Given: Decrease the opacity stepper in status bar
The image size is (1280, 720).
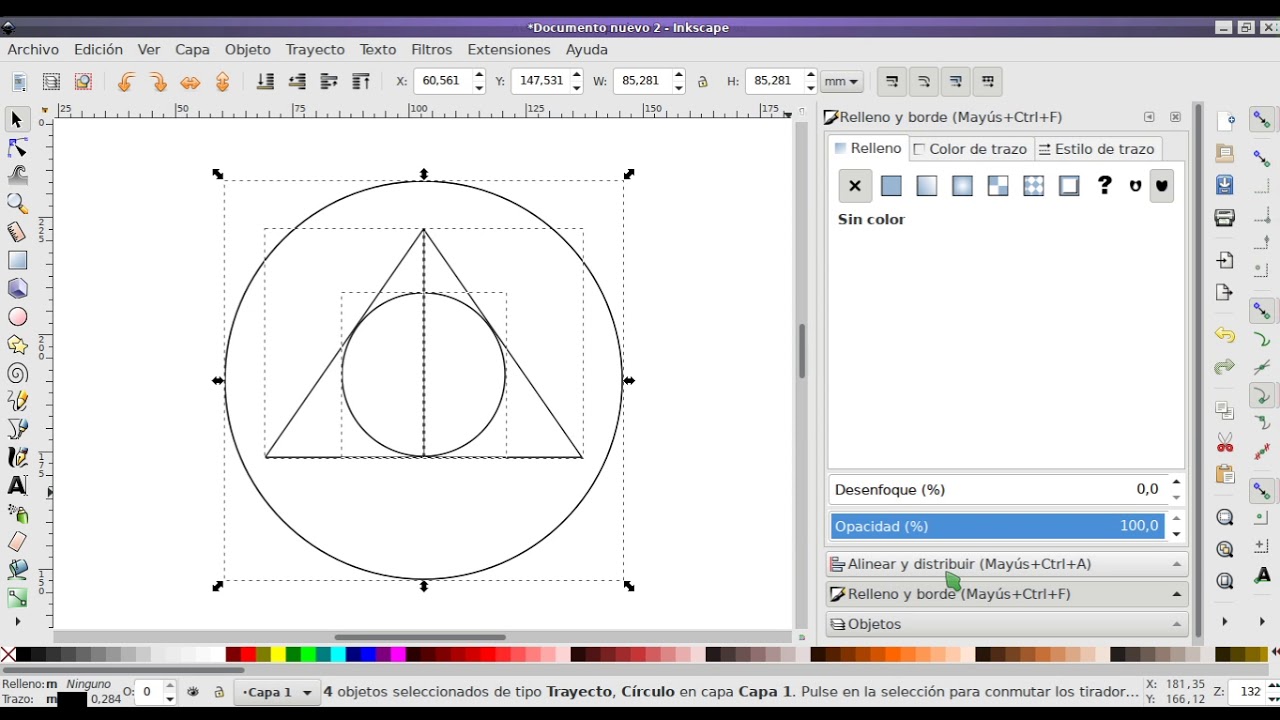Looking at the screenshot, I should (x=169, y=697).
